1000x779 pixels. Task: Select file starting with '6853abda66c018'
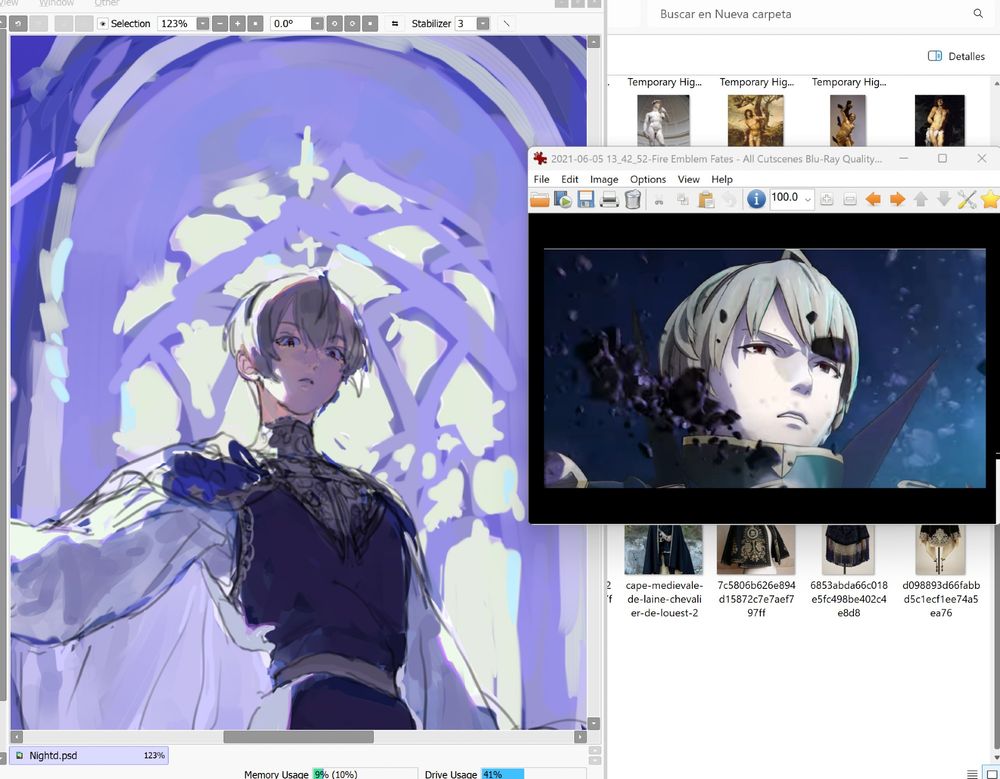point(849,572)
